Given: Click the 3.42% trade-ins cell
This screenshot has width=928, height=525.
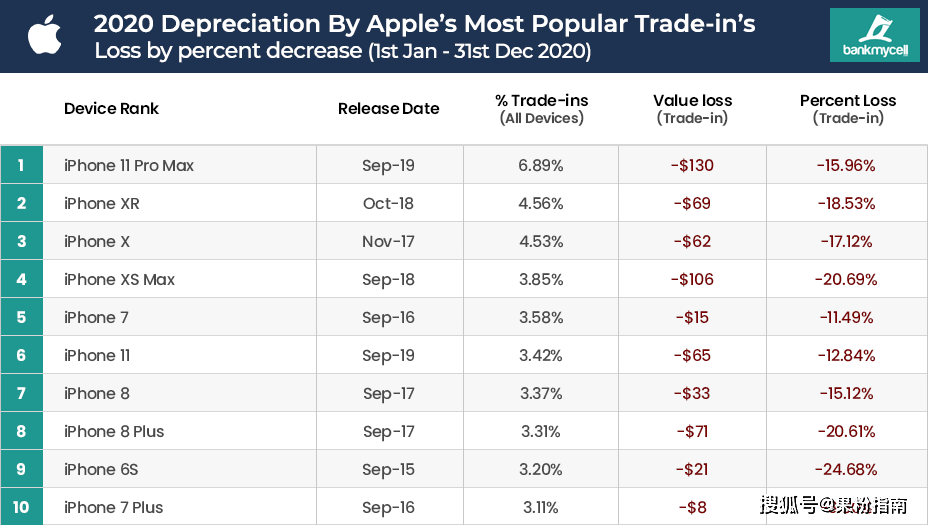Looking at the screenshot, I should (x=541, y=355).
